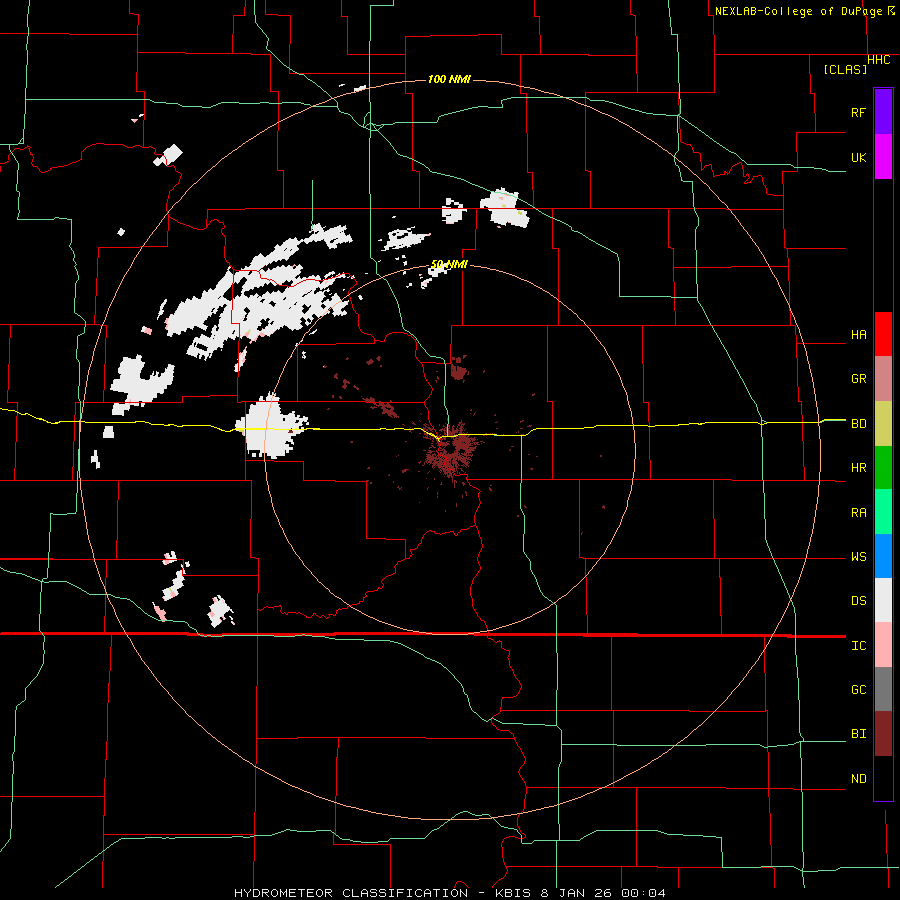Click the BD yellow legend swatch
The width and height of the screenshot is (900, 900).
[883, 424]
